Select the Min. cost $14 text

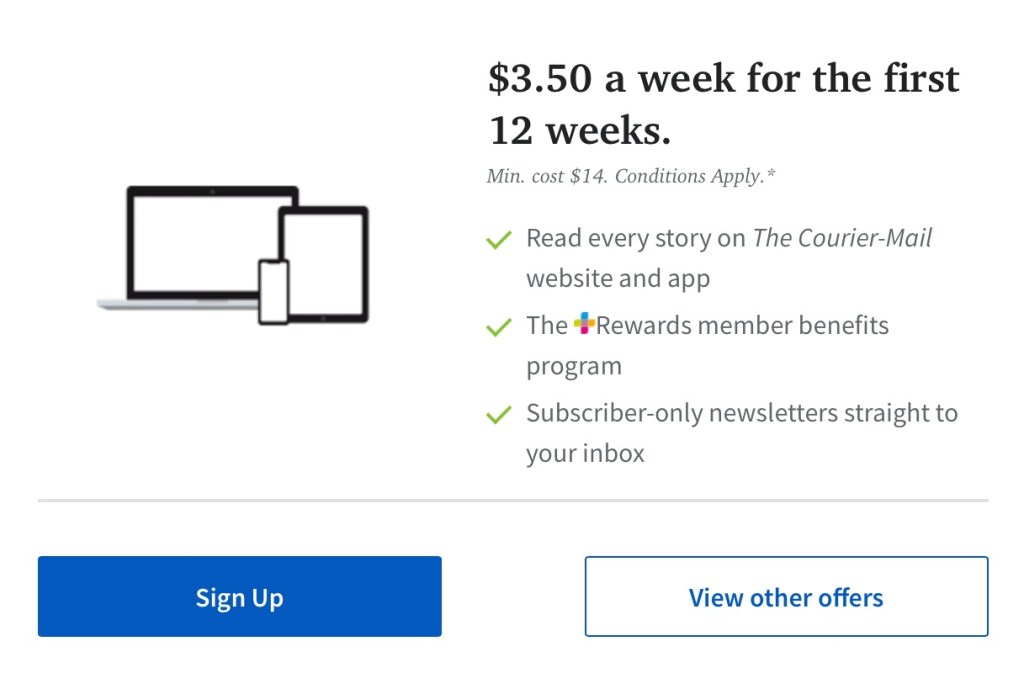tap(546, 177)
